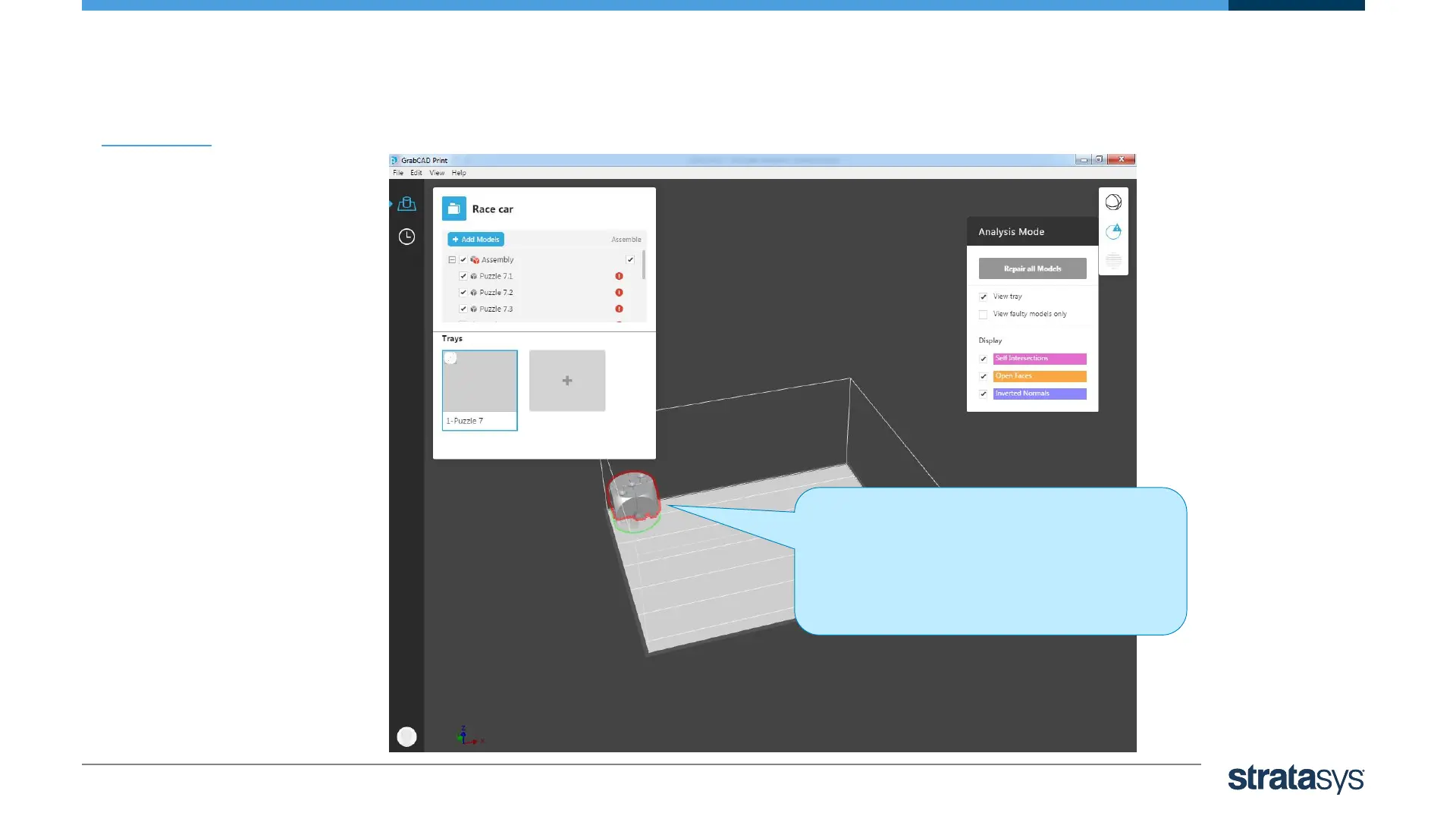Open the View menu

[x=437, y=173]
